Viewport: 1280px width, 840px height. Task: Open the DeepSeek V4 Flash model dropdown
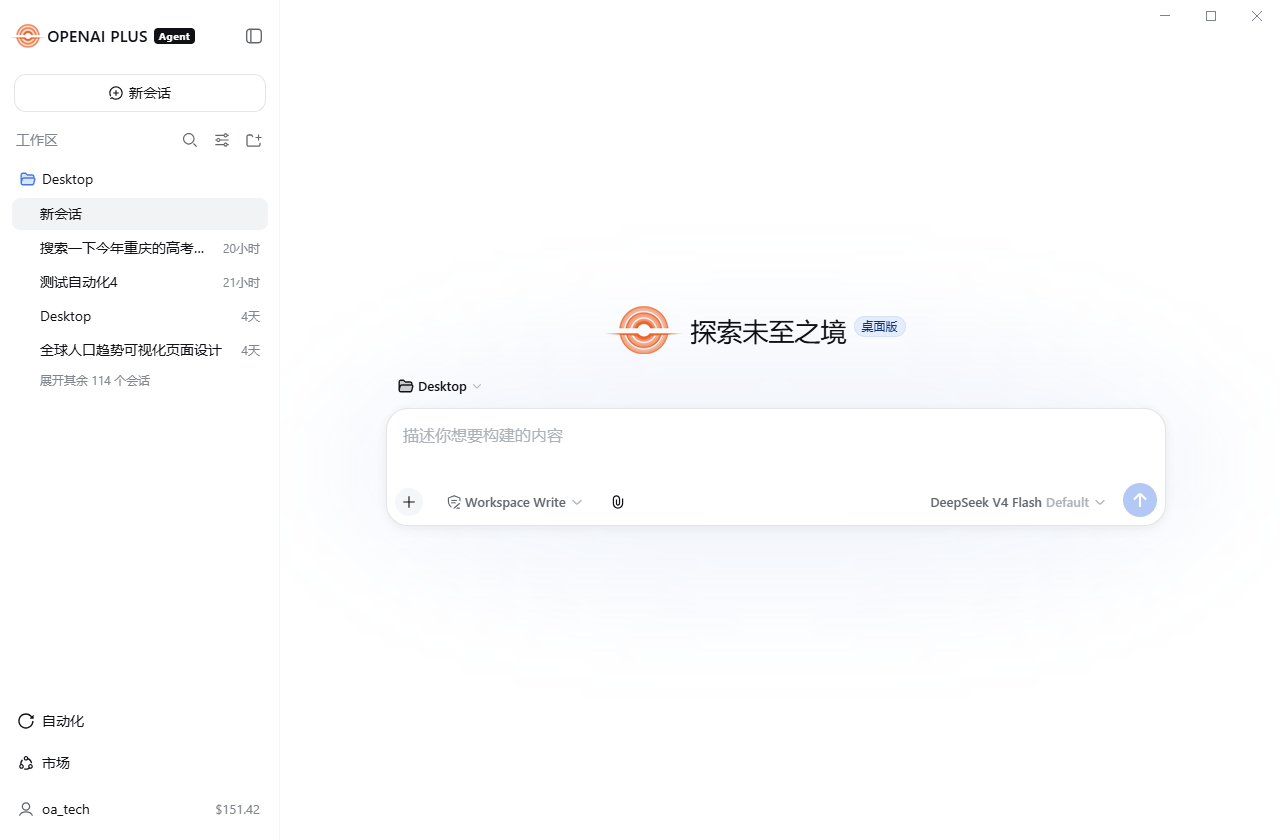click(1018, 502)
